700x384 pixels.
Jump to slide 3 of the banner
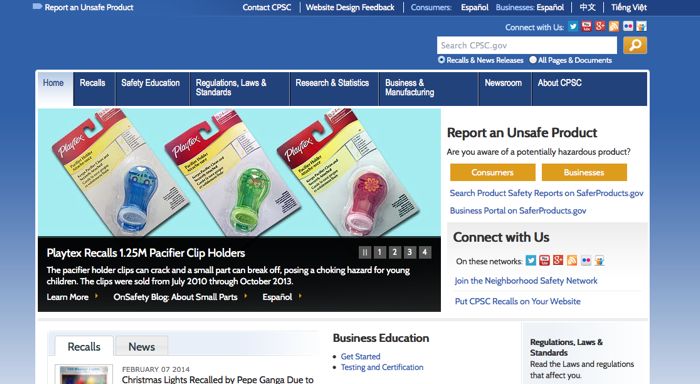click(x=410, y=252)
